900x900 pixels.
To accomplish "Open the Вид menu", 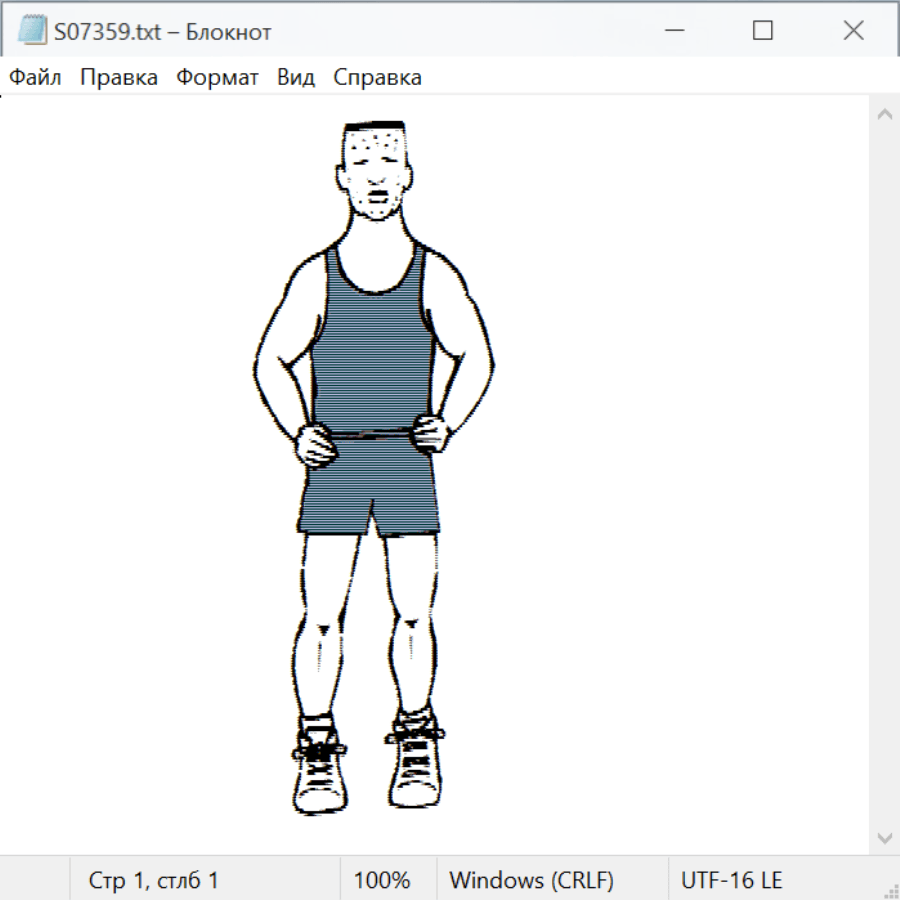I will pos(296,77).
